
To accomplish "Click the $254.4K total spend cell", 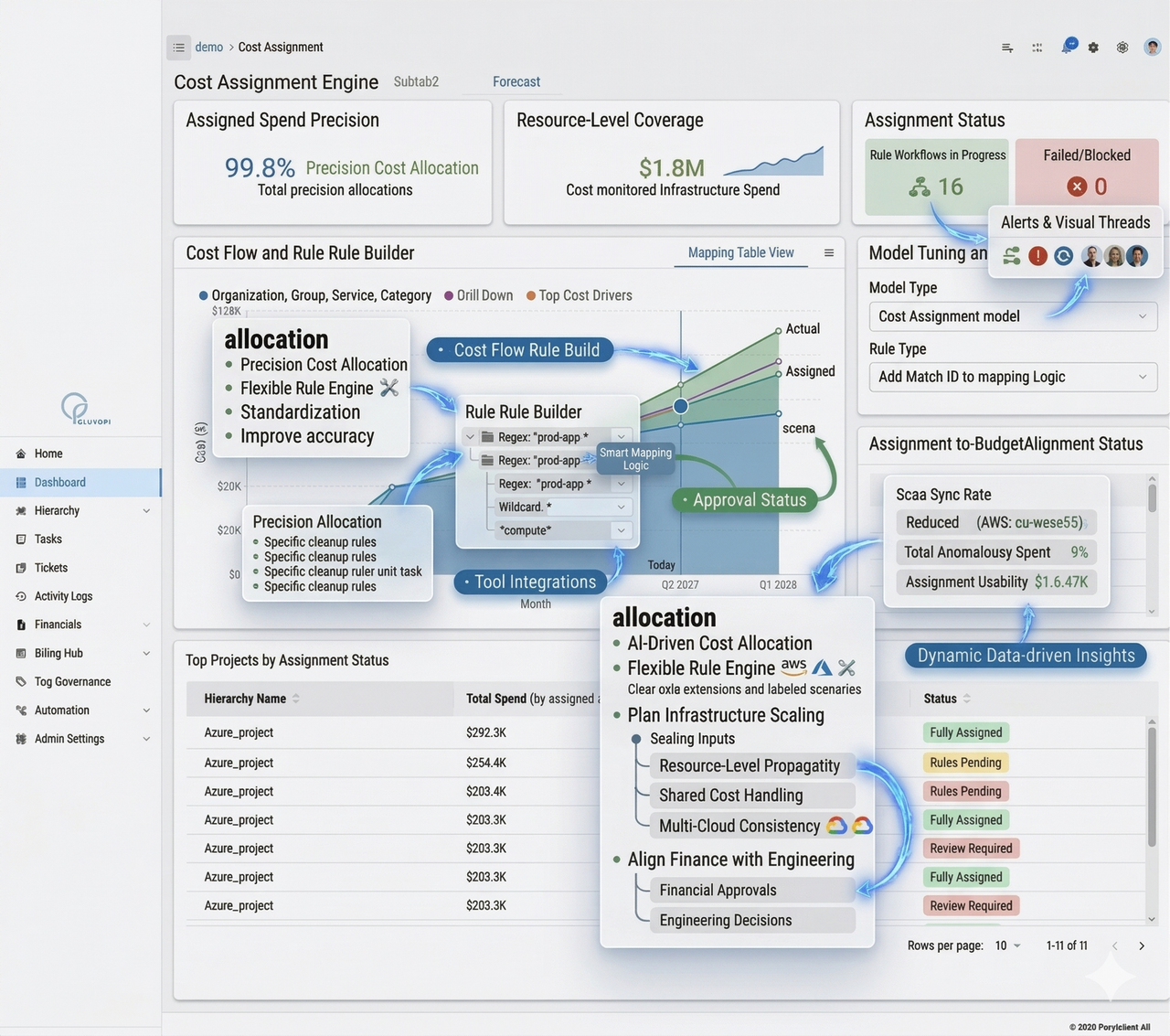I will click(x=486, y=763).
